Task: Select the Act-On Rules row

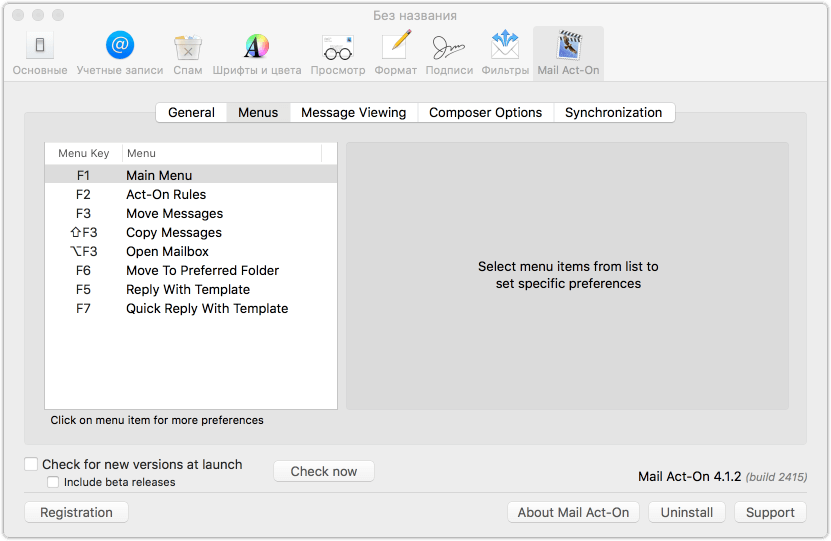Action: coord(191,194)
